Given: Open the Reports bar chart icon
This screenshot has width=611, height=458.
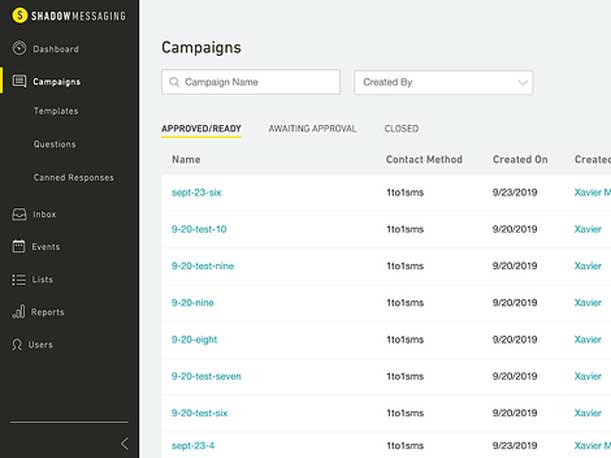Looking at the screenshot, I should [x=19, y=312].
